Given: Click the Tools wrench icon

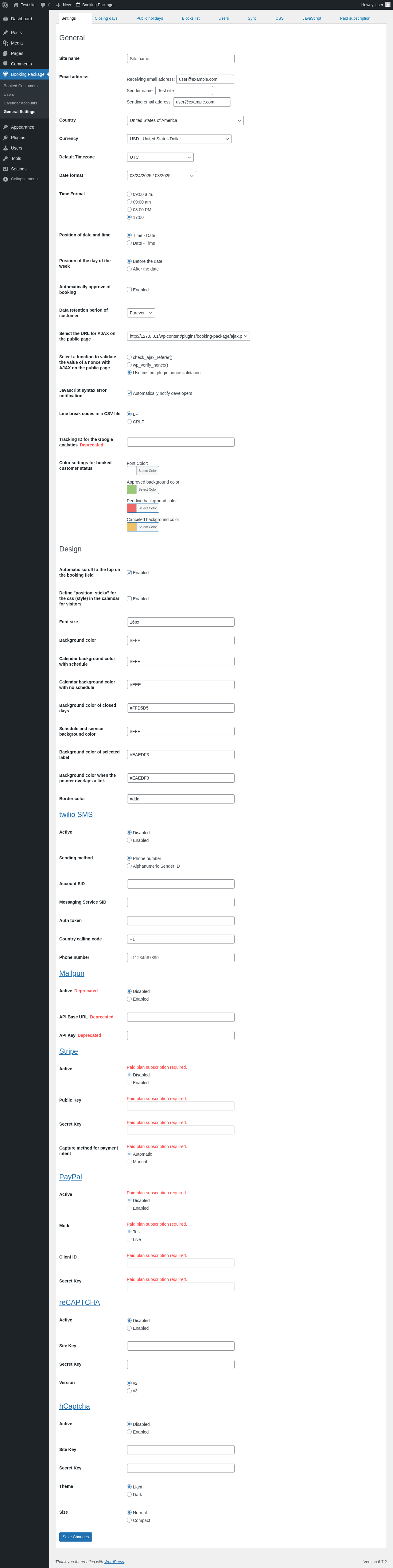Looking at the screenshot, I should pyautogui.click(x=6, y=158).
